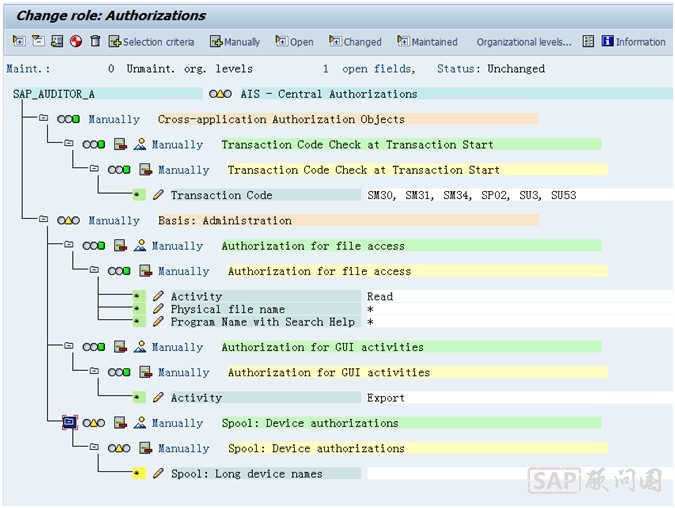Click traffic light of Basis: Administration
Image resolution: width=675 pixels, height=508 pixels.
68,220
